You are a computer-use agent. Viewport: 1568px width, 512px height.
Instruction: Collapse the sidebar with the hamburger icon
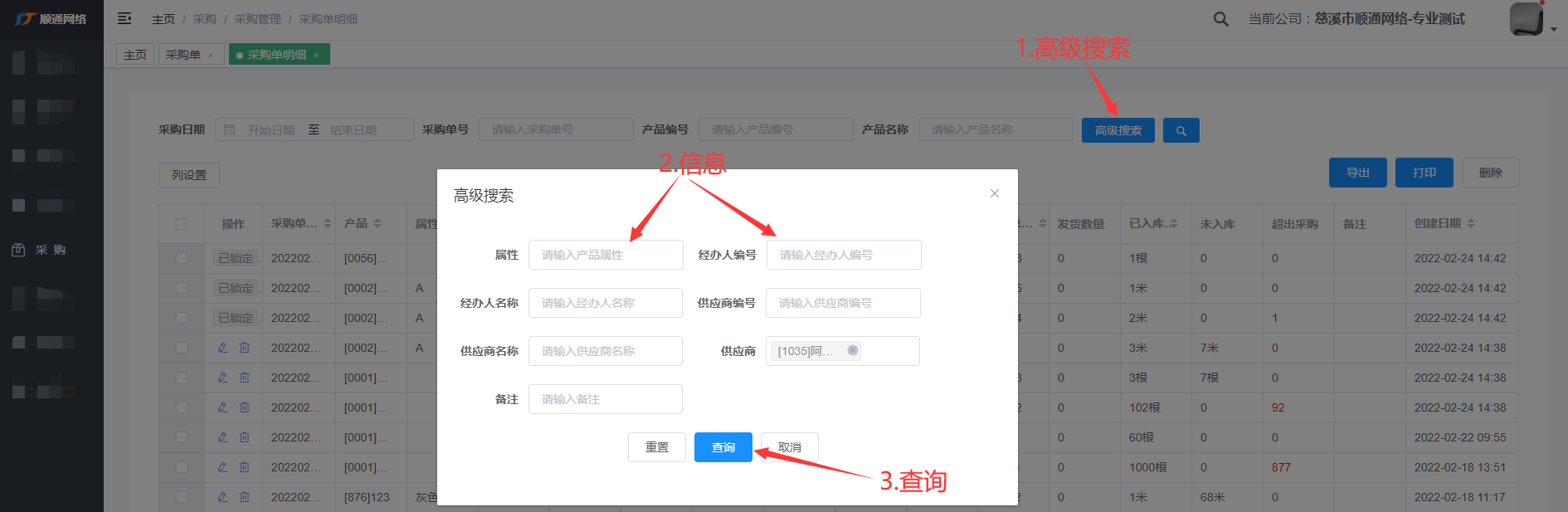pyautogui.click(x=124, y=18)
